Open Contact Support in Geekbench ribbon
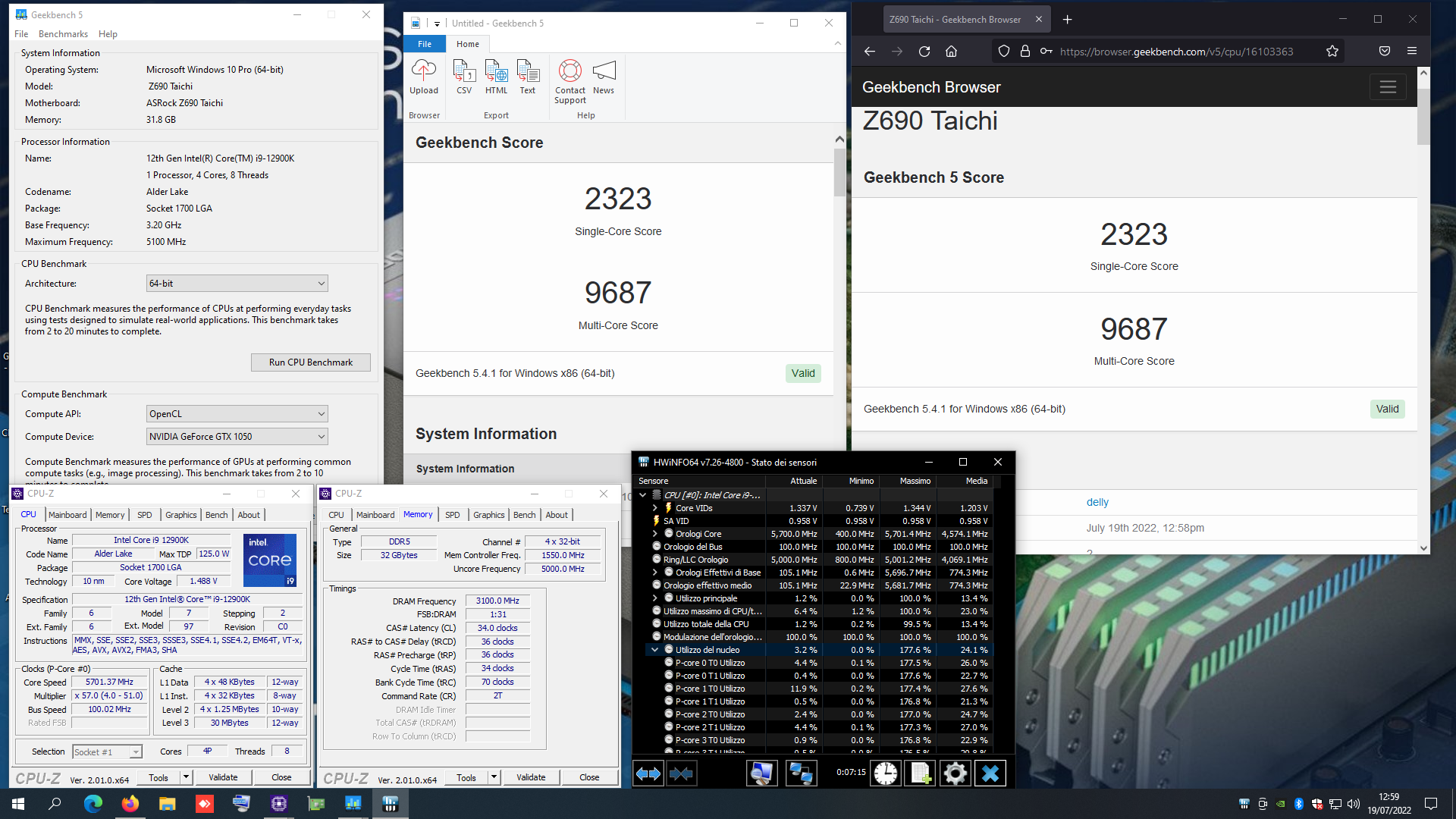Viewport: 1456px width, 819px height. click(x=570, y=81)
